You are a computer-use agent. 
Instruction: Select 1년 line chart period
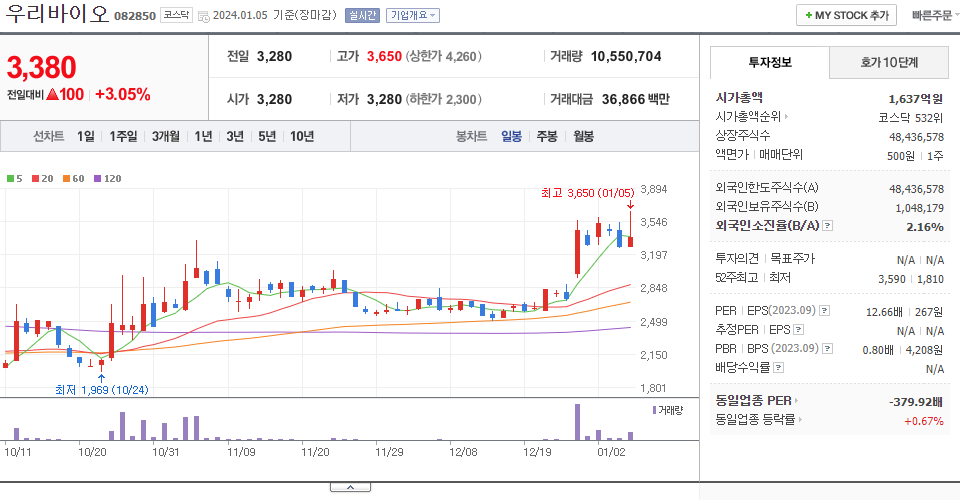coord(203,136)
